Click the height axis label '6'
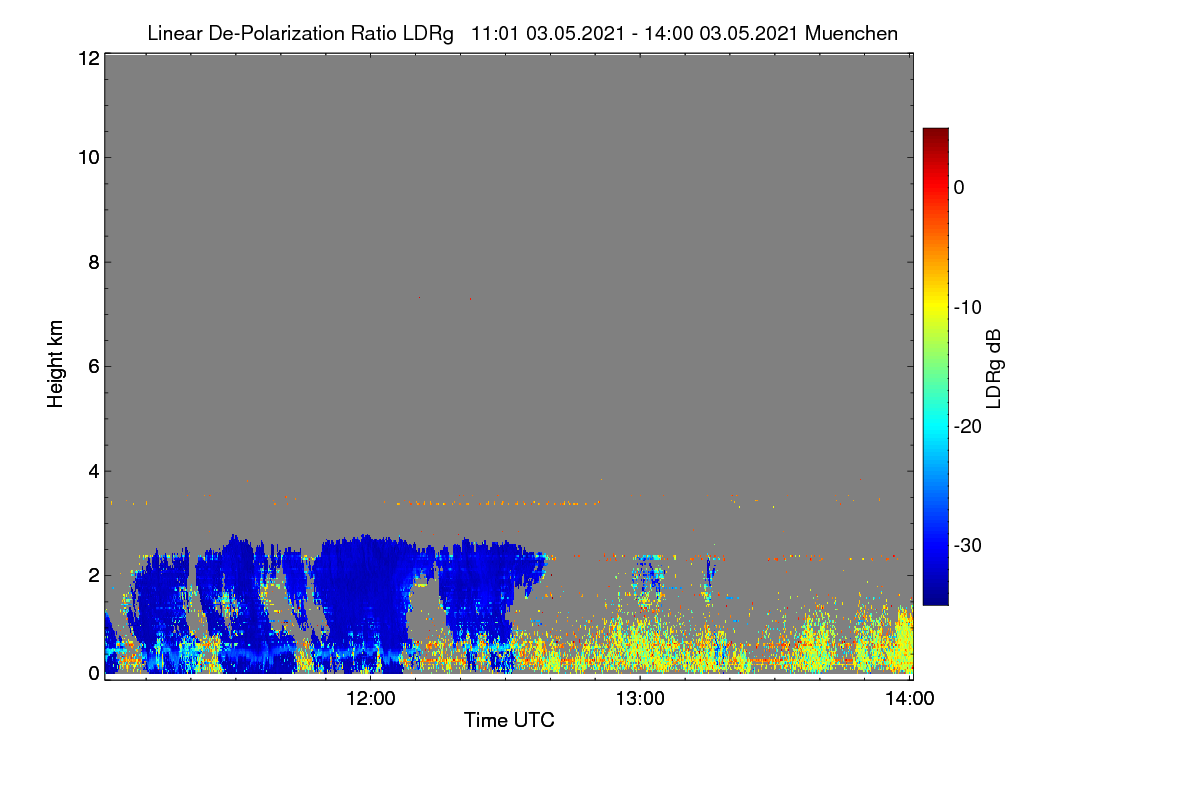 [92, 366]
